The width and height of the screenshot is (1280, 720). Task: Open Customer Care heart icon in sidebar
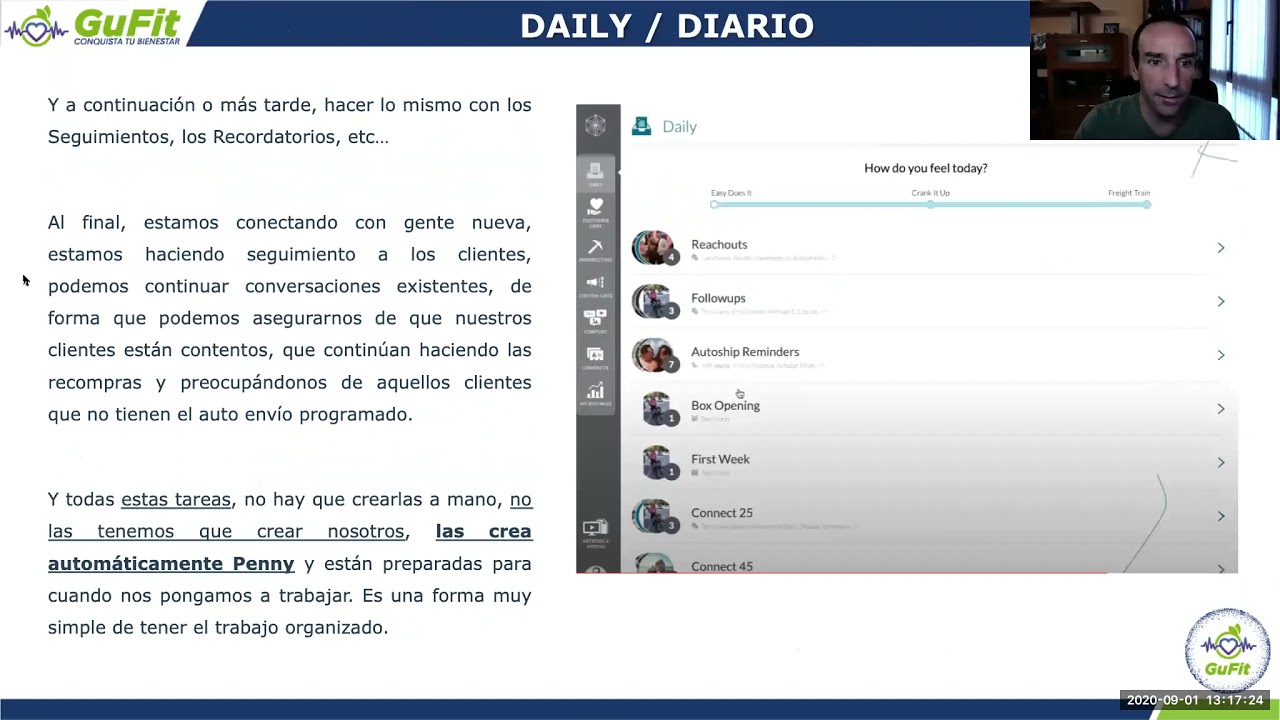point(595,211)
